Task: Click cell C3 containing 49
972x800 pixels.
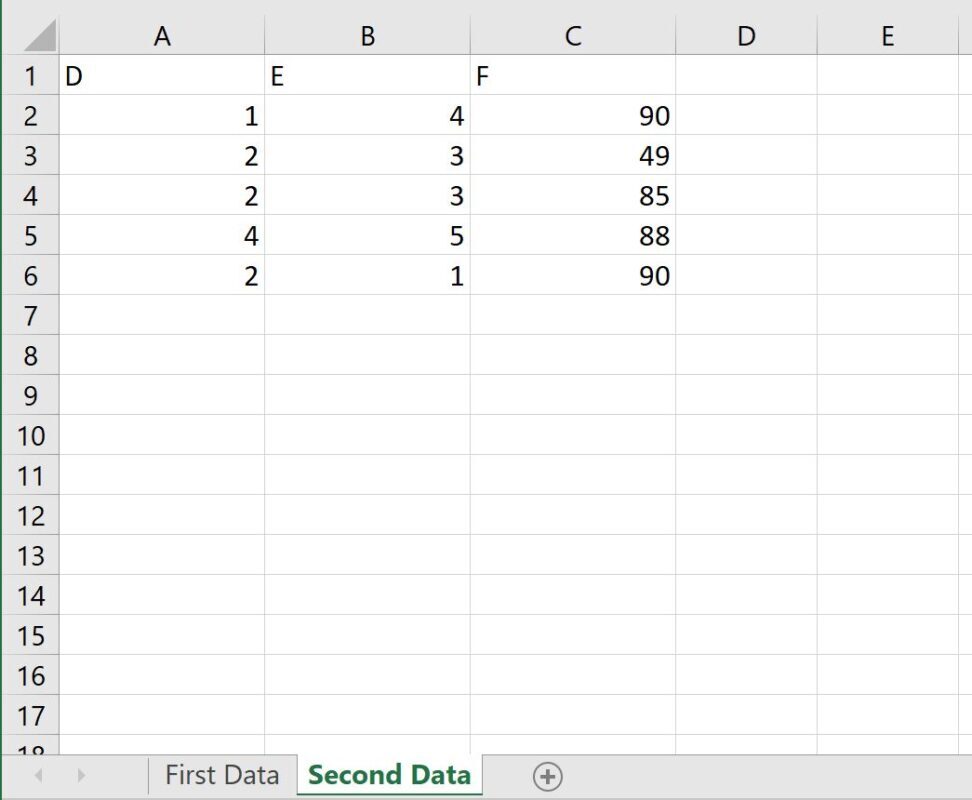Action: tap(573, 155)
